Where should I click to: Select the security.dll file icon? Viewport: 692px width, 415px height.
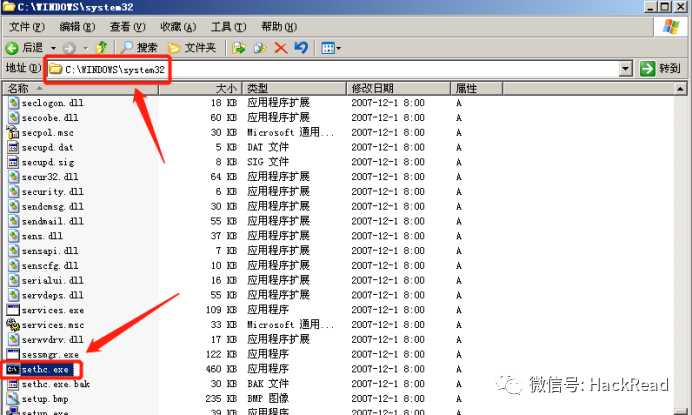(x=13, y=192)
